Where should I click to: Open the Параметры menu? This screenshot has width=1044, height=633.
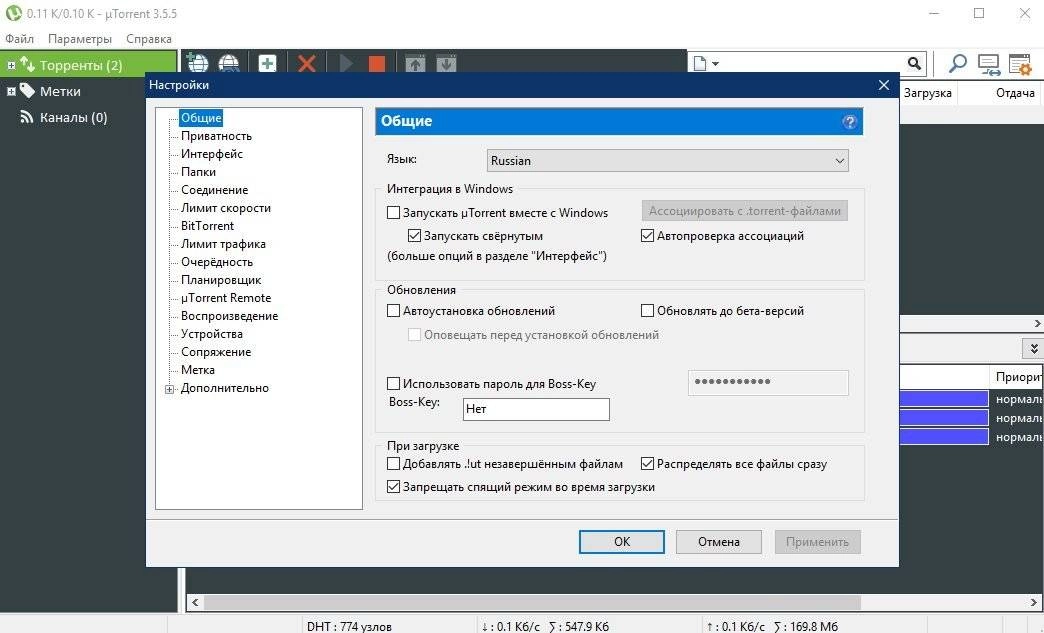tap(80, 39)
